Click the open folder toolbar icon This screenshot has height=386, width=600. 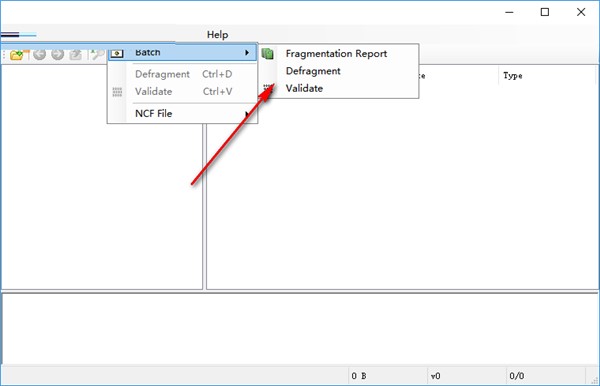[x=16, y=55]
